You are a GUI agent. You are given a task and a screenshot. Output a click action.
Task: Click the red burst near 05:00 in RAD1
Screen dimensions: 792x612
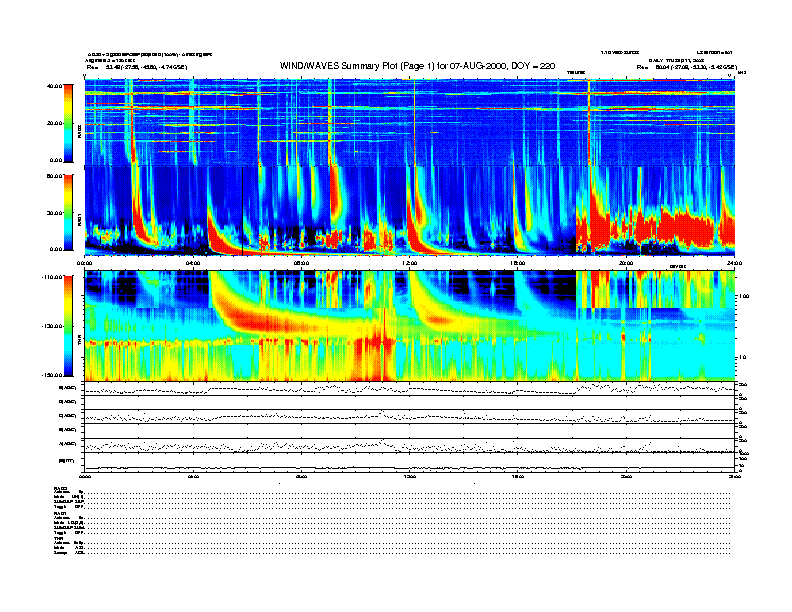click(x=217, y=240)
